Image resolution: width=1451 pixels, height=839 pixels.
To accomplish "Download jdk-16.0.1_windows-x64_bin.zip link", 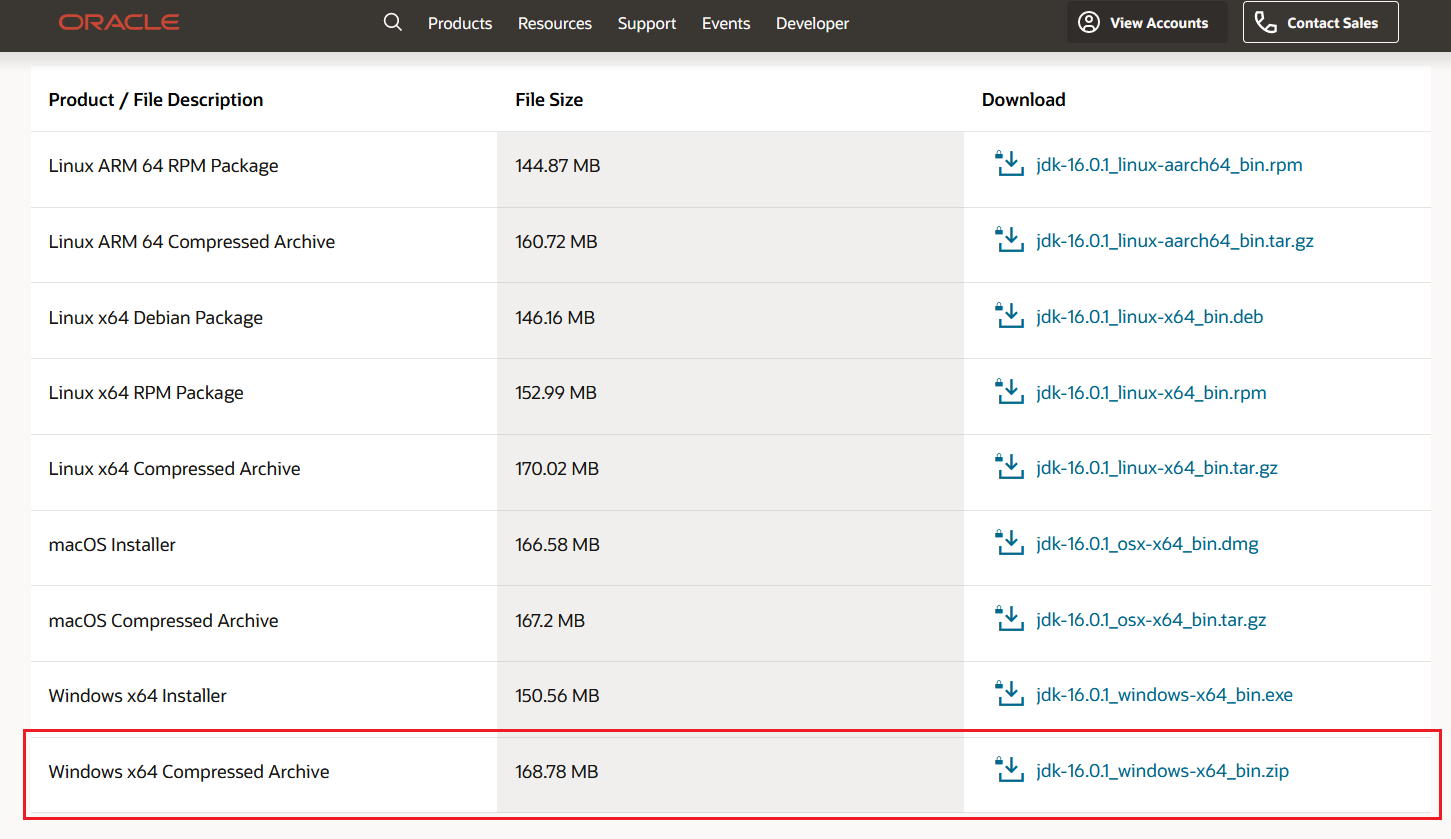I will pyautogui.click(x=1163, y=771).
